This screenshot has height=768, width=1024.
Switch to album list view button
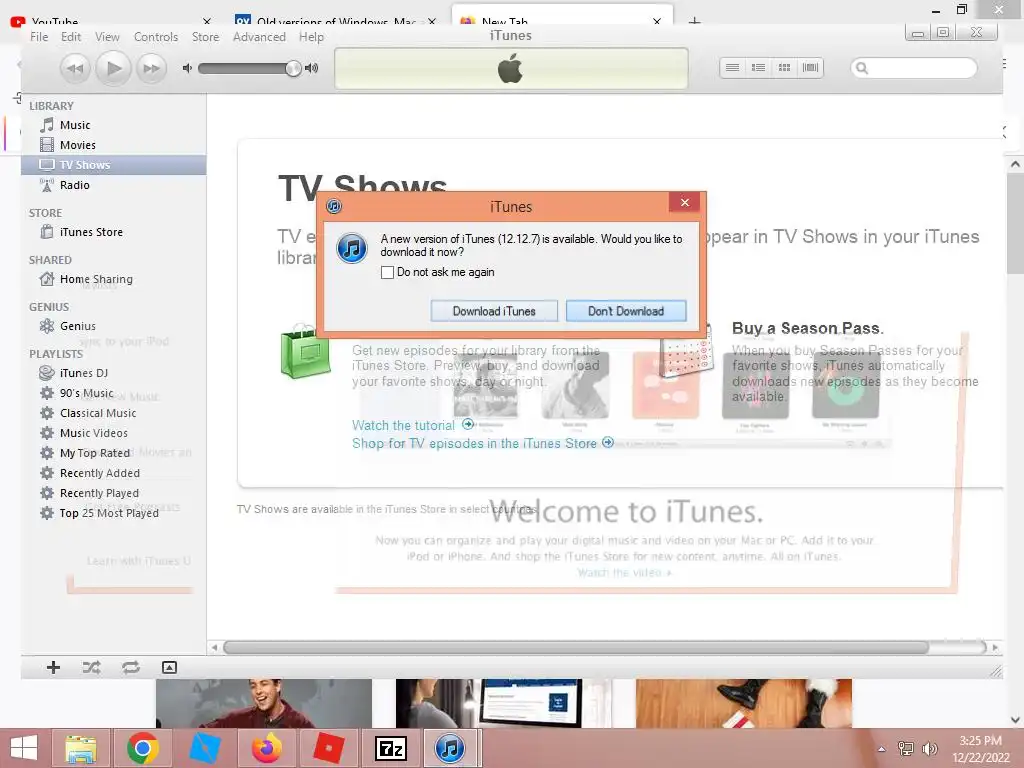pos(758,67)
